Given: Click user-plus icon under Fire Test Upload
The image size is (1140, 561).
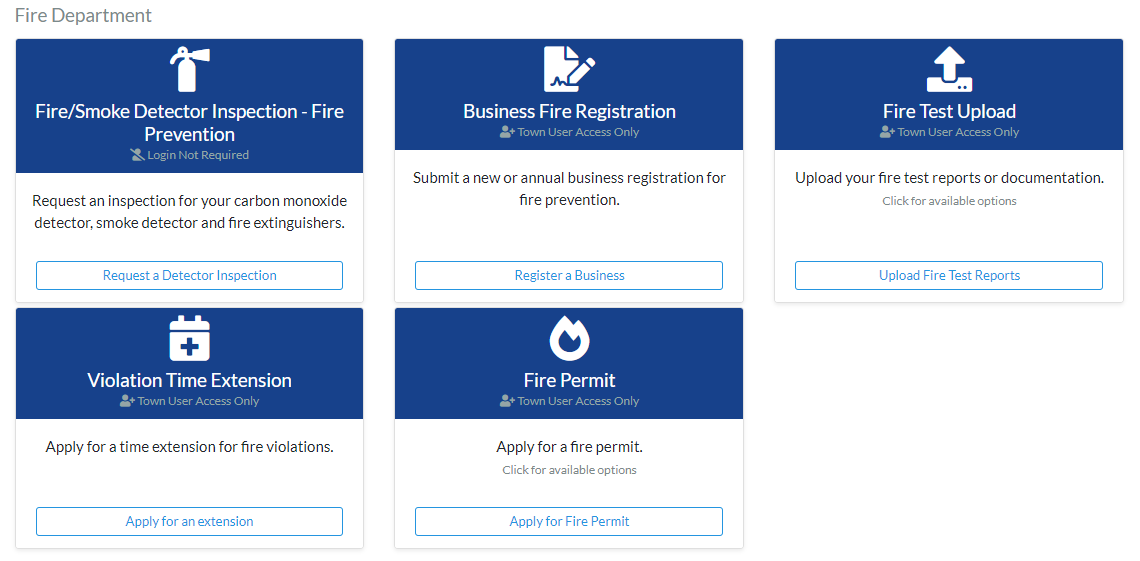Looking at the screenshot, I should 887,132.
